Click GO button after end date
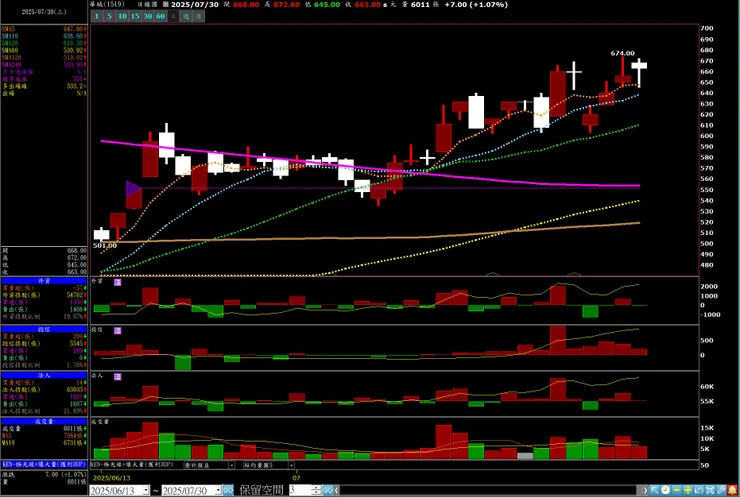This screenshot has width=740, height=497. click(228, 491)
